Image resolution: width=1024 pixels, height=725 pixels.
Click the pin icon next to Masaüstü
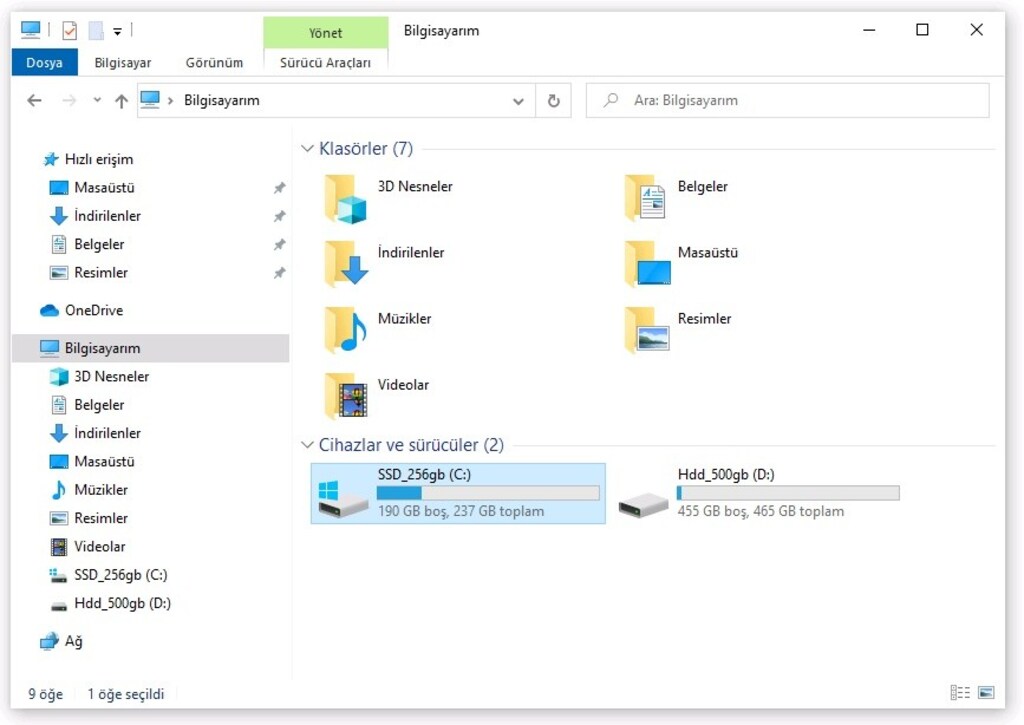point(280,188)
